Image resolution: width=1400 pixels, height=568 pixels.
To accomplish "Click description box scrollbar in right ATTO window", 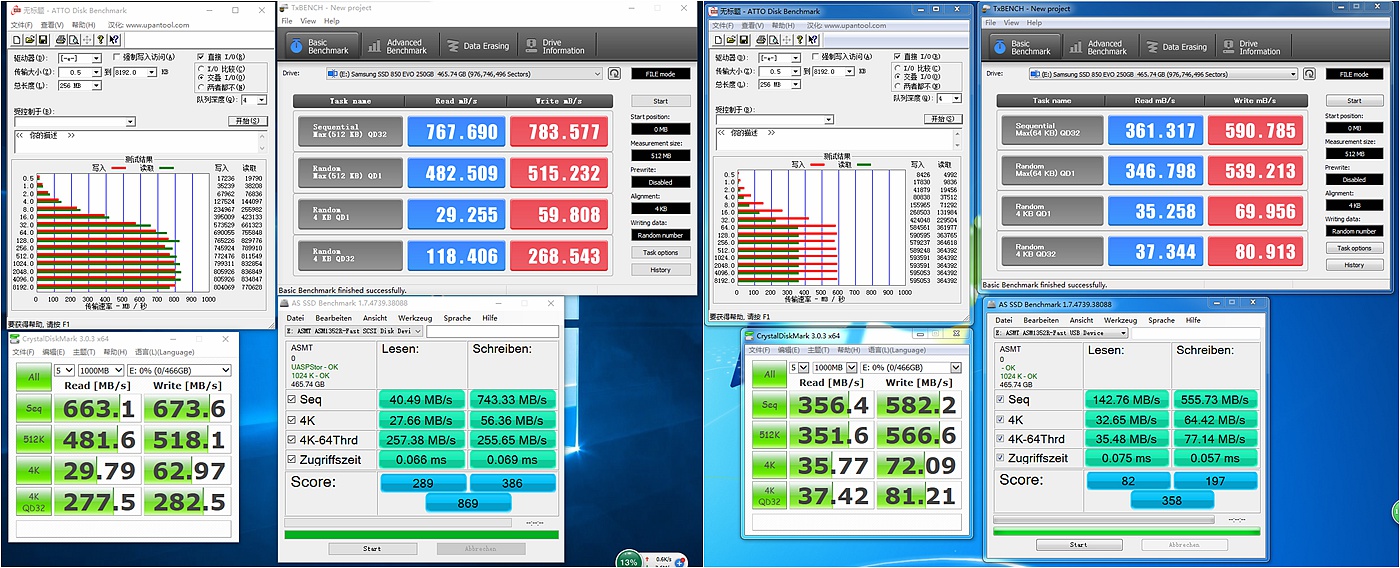I will [957, 141].
